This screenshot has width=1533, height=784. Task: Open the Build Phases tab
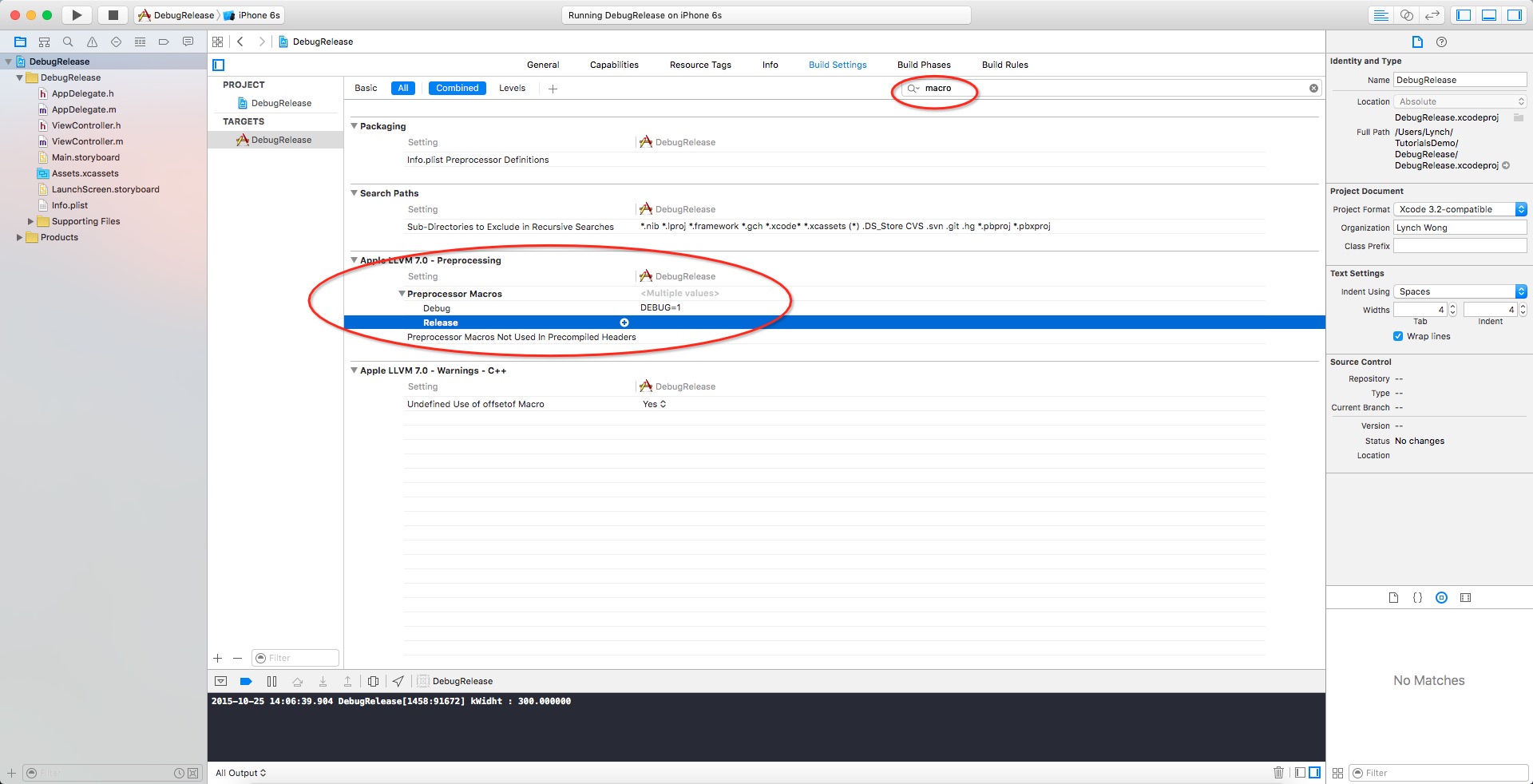point(924,65)
